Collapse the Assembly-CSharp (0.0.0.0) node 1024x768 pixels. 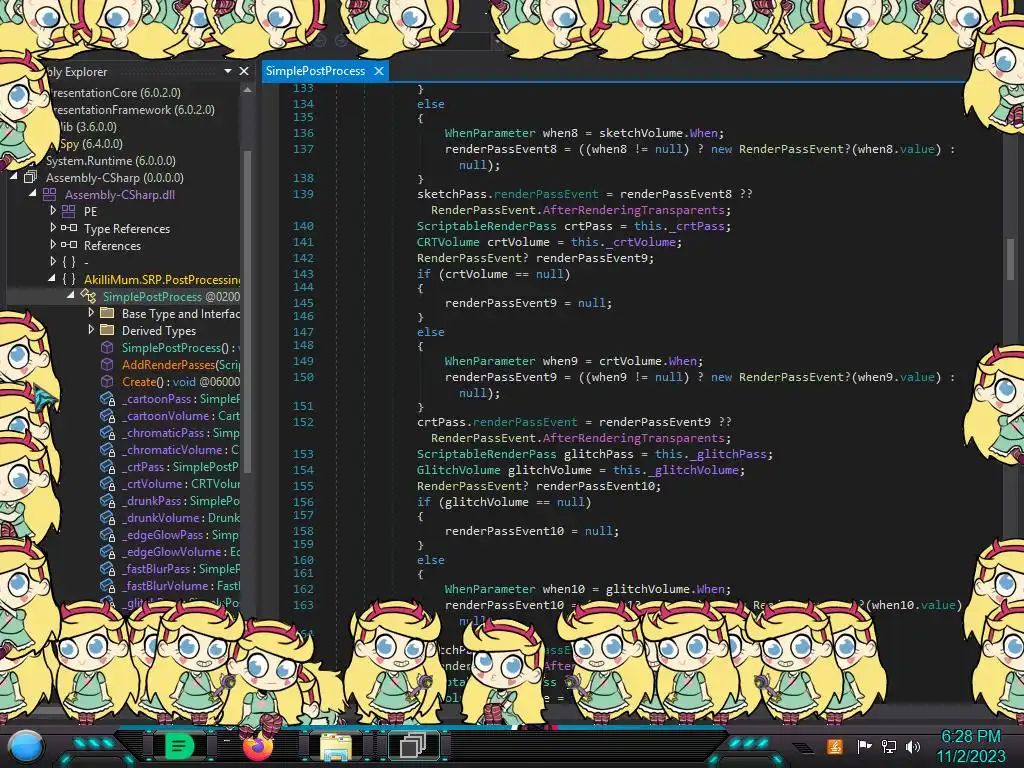pos(13,176)
